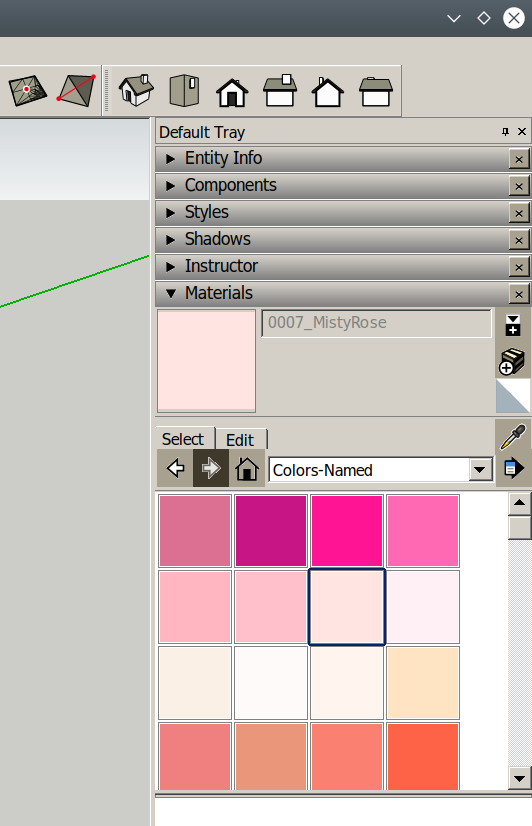The height and width of the screenshot is (826, 532).
Task: Go back in materials browser
Action: [175, 468]
